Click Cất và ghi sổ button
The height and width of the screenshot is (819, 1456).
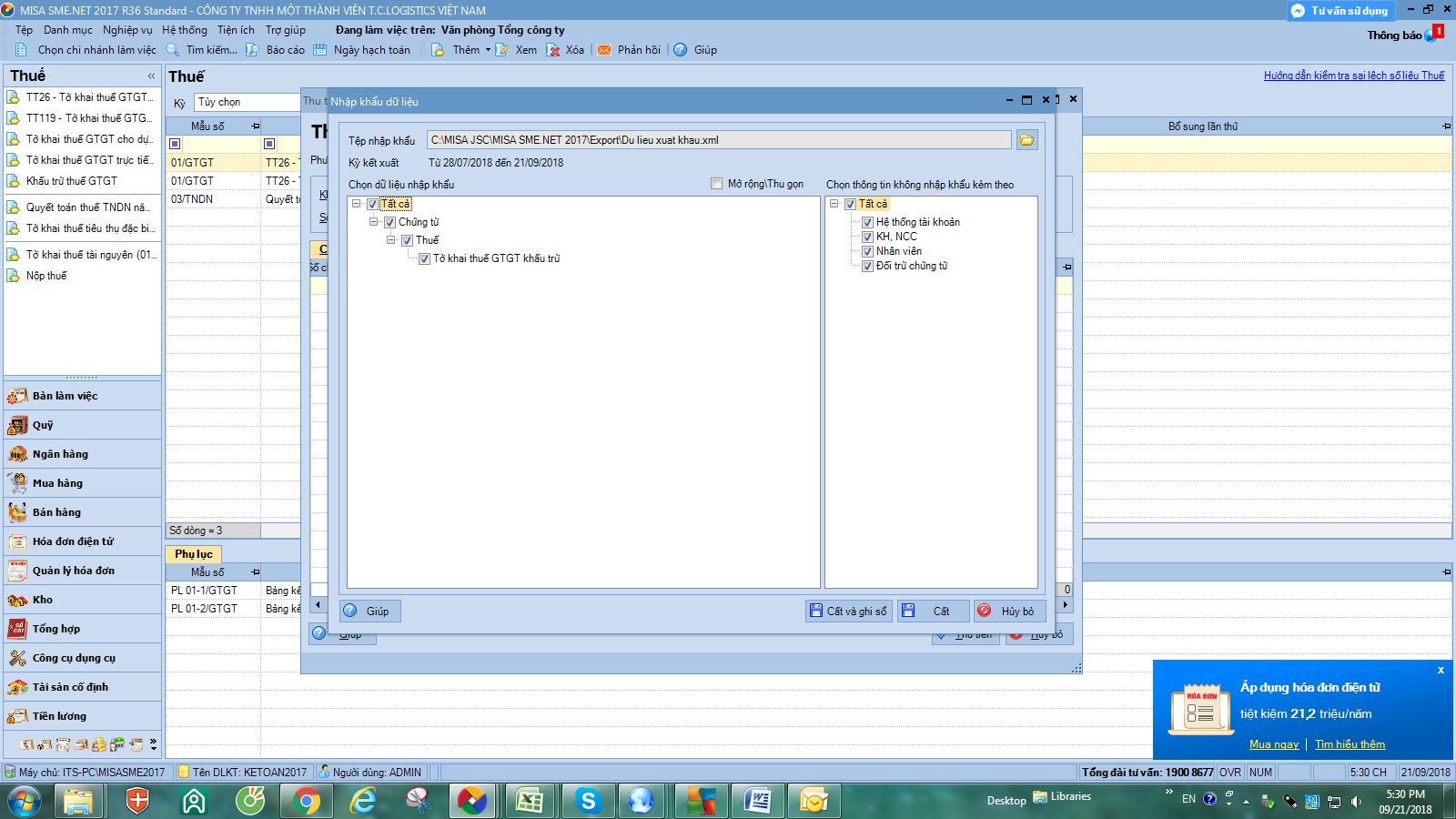click(x=848, y=611)
